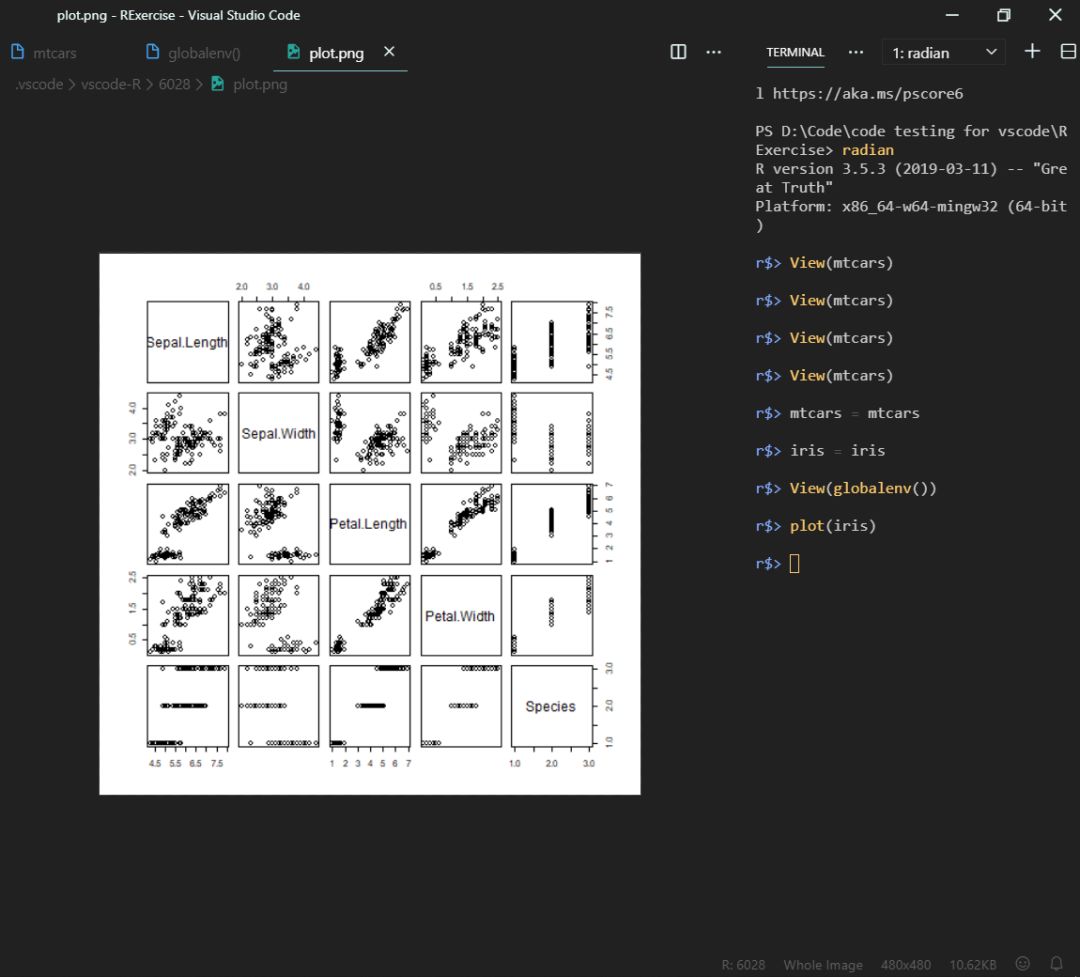Image resolution: width=1080 pixels, height=977 pixels.
Task: Click the 'Whole Image' zoom status item
Action: point(822,965)
